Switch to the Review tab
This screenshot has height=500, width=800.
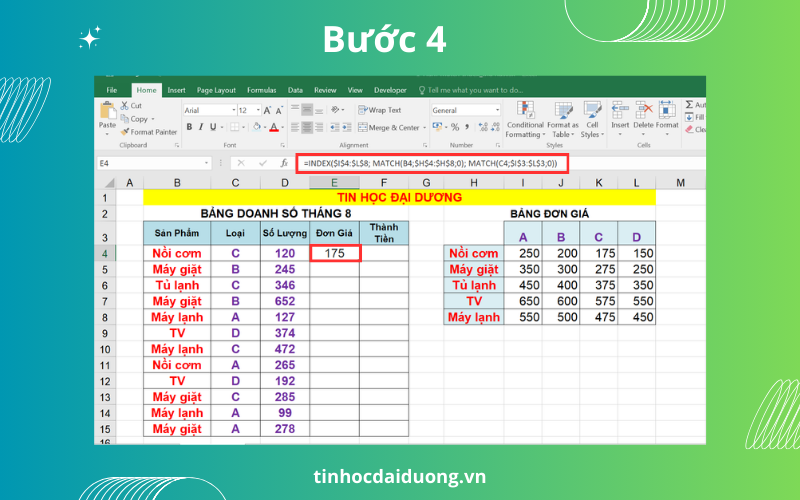[325, 90]
